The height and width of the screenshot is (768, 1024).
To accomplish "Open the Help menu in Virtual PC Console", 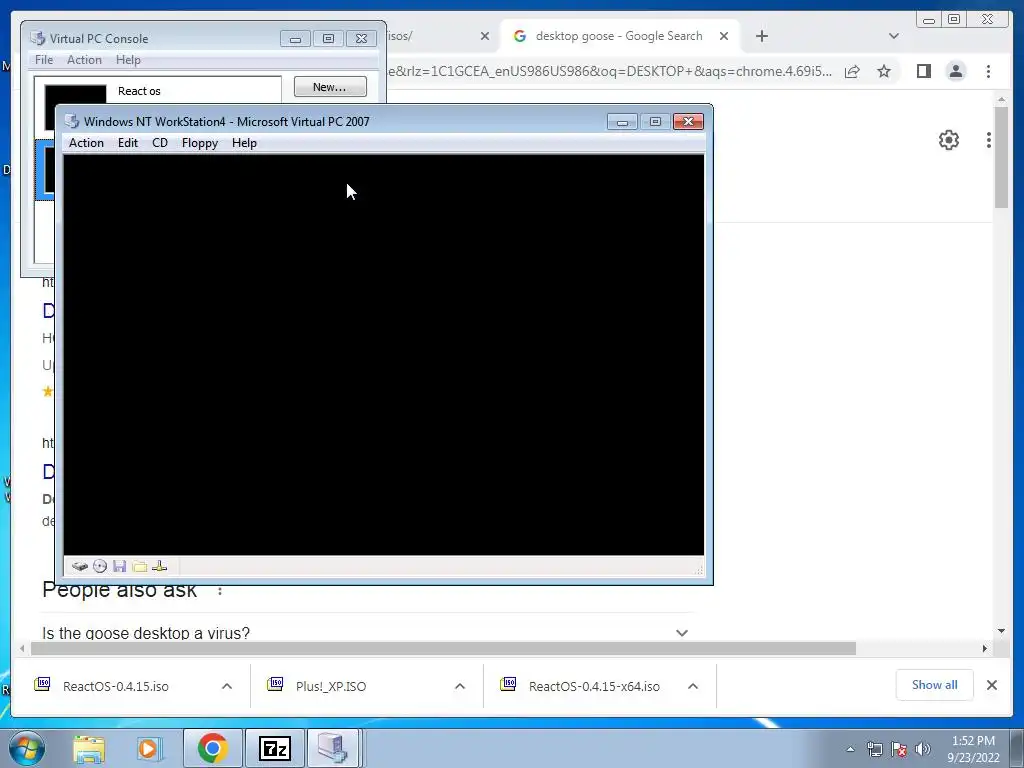I will [128, 60].
